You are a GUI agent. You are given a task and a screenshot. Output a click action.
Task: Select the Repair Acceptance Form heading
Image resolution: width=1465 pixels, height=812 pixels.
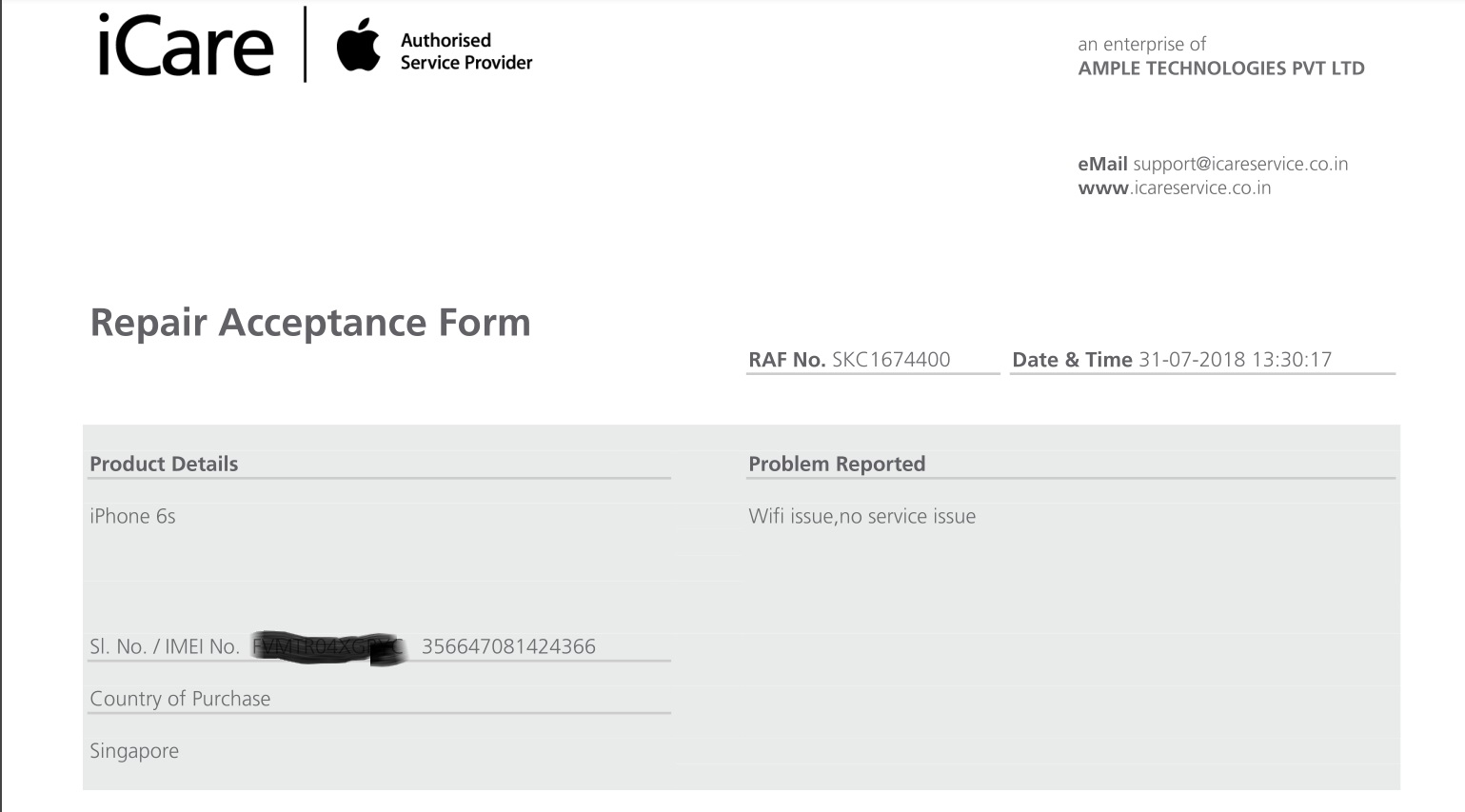(310, 323)
